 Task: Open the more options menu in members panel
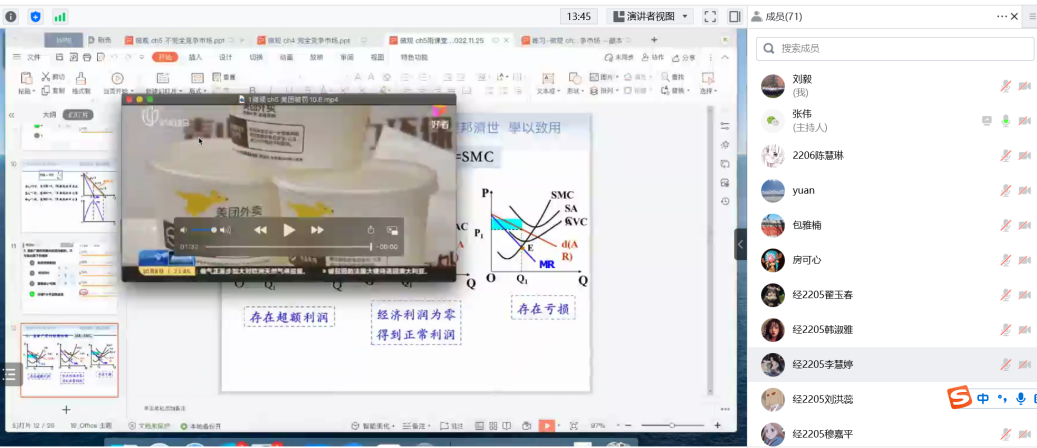pyautogui.click(x=1002, y=16)
